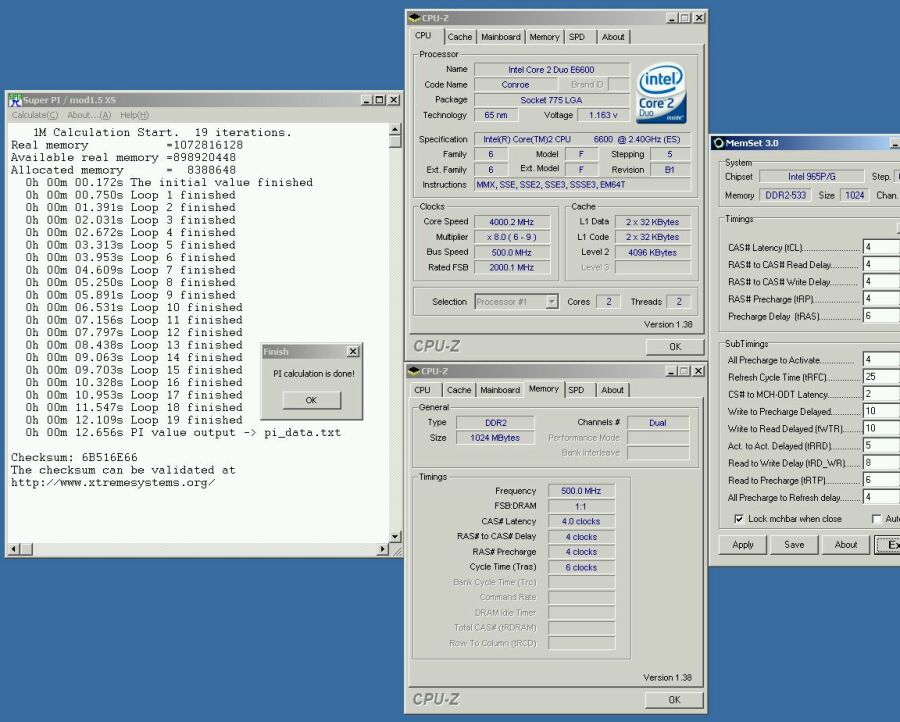
Task: Open the About menu in Super PI
Action: coord(89,115)
